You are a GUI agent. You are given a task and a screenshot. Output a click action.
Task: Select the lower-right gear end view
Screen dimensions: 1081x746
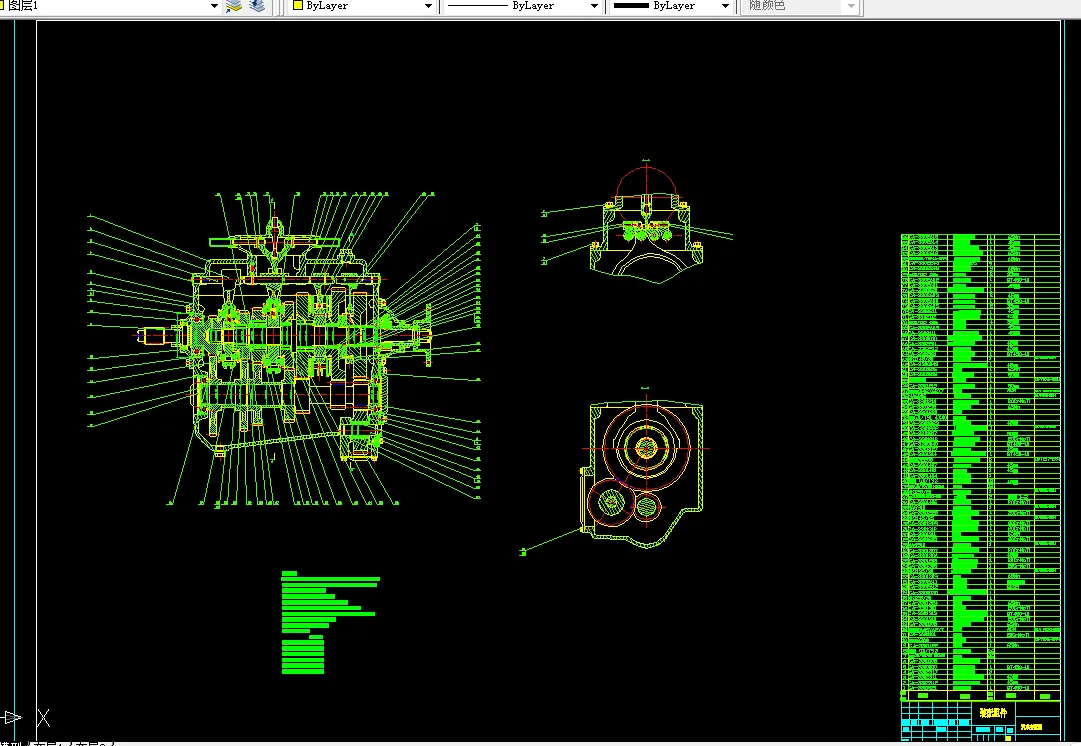(x=645, y=469)
